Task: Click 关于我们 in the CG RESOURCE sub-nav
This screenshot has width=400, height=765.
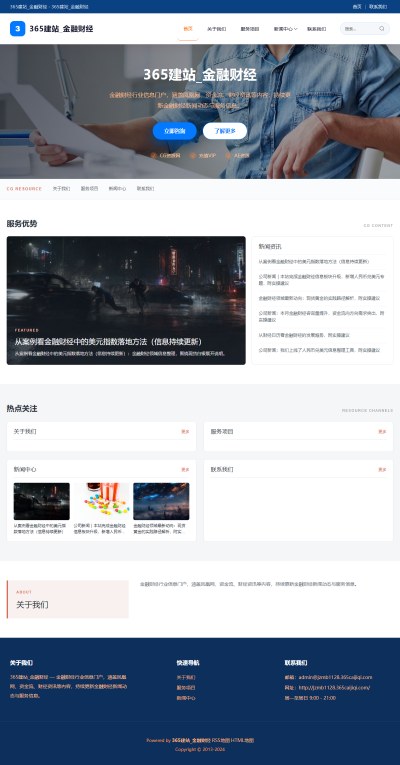Action: pyautogui.click(x=61, y=188)
